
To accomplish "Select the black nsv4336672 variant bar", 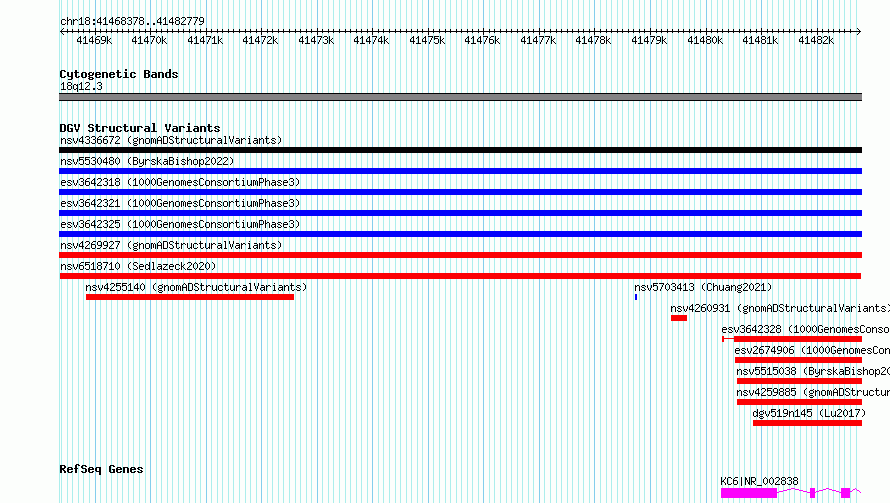I will [460, 150].
